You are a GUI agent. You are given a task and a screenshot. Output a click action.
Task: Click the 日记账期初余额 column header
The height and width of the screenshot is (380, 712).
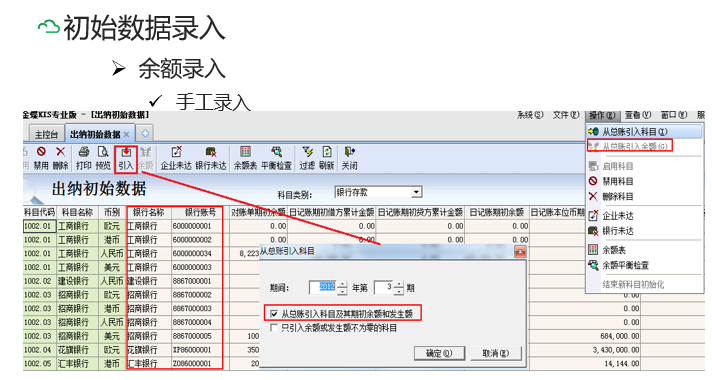pos(497,212)
